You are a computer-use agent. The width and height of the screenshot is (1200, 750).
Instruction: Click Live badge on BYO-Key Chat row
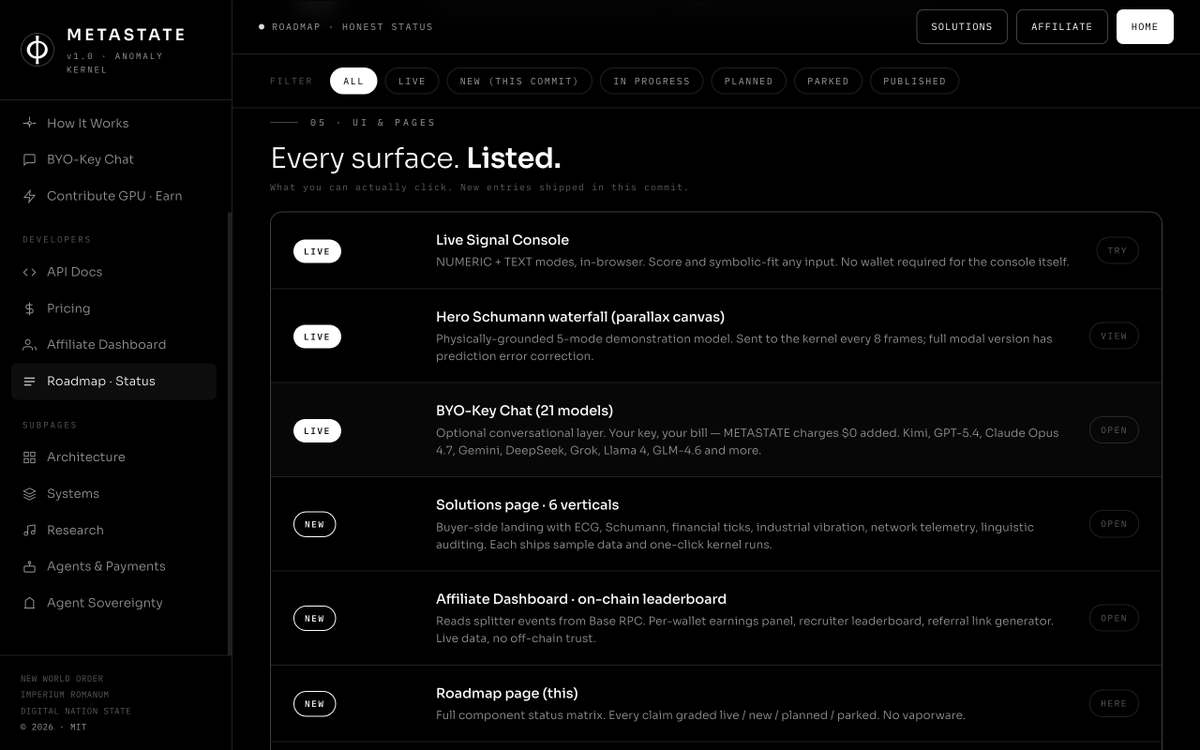pos(317,431)
